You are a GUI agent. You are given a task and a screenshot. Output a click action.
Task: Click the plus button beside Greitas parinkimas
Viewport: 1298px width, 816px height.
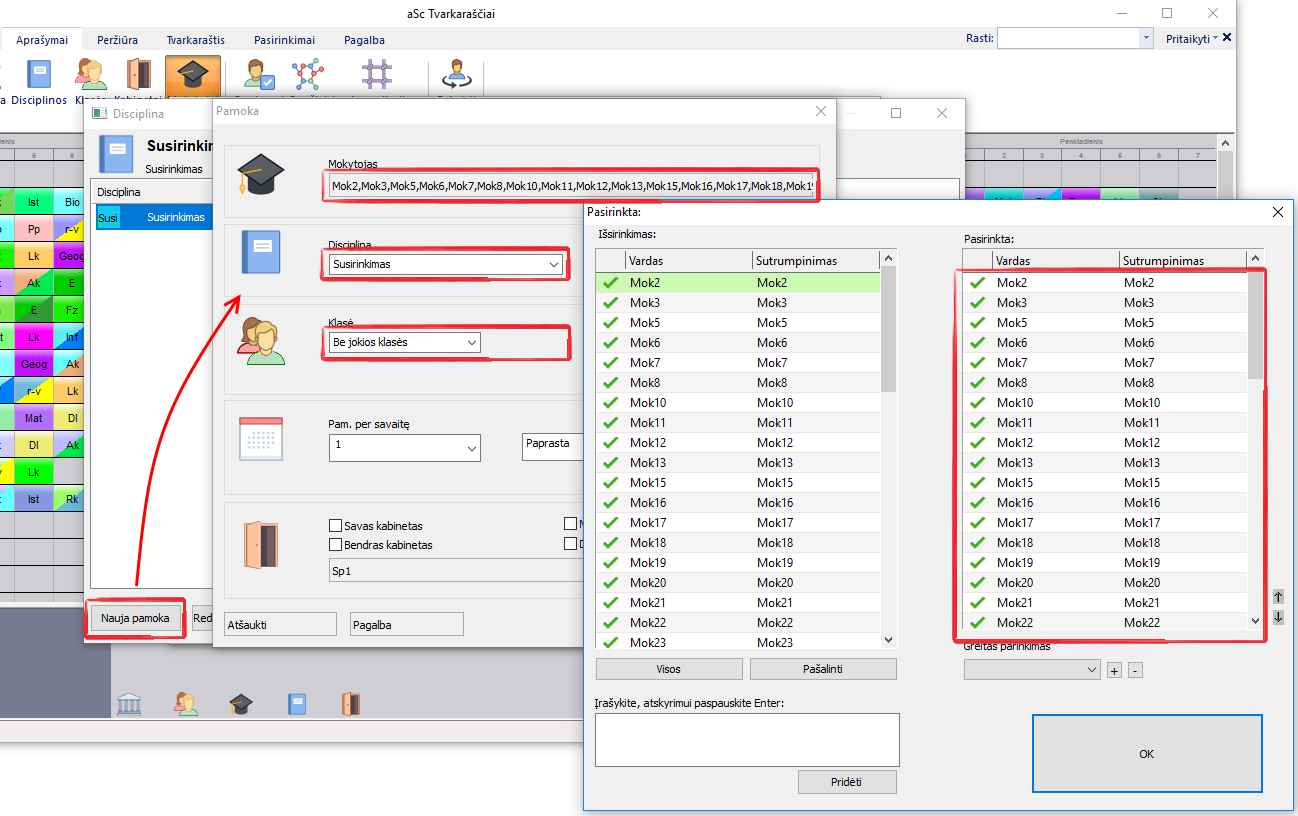click(1115, 670)
